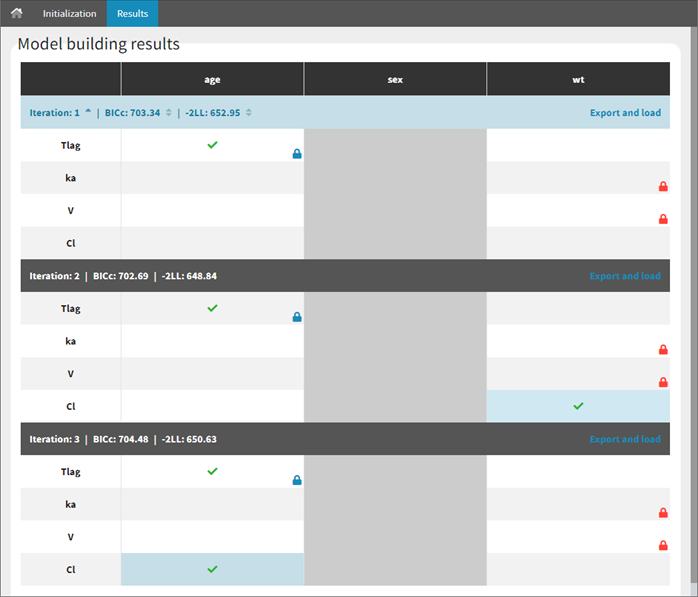Sort by Iteration using its arrow
Screen dimensions: 698x597
coord(88,112)
